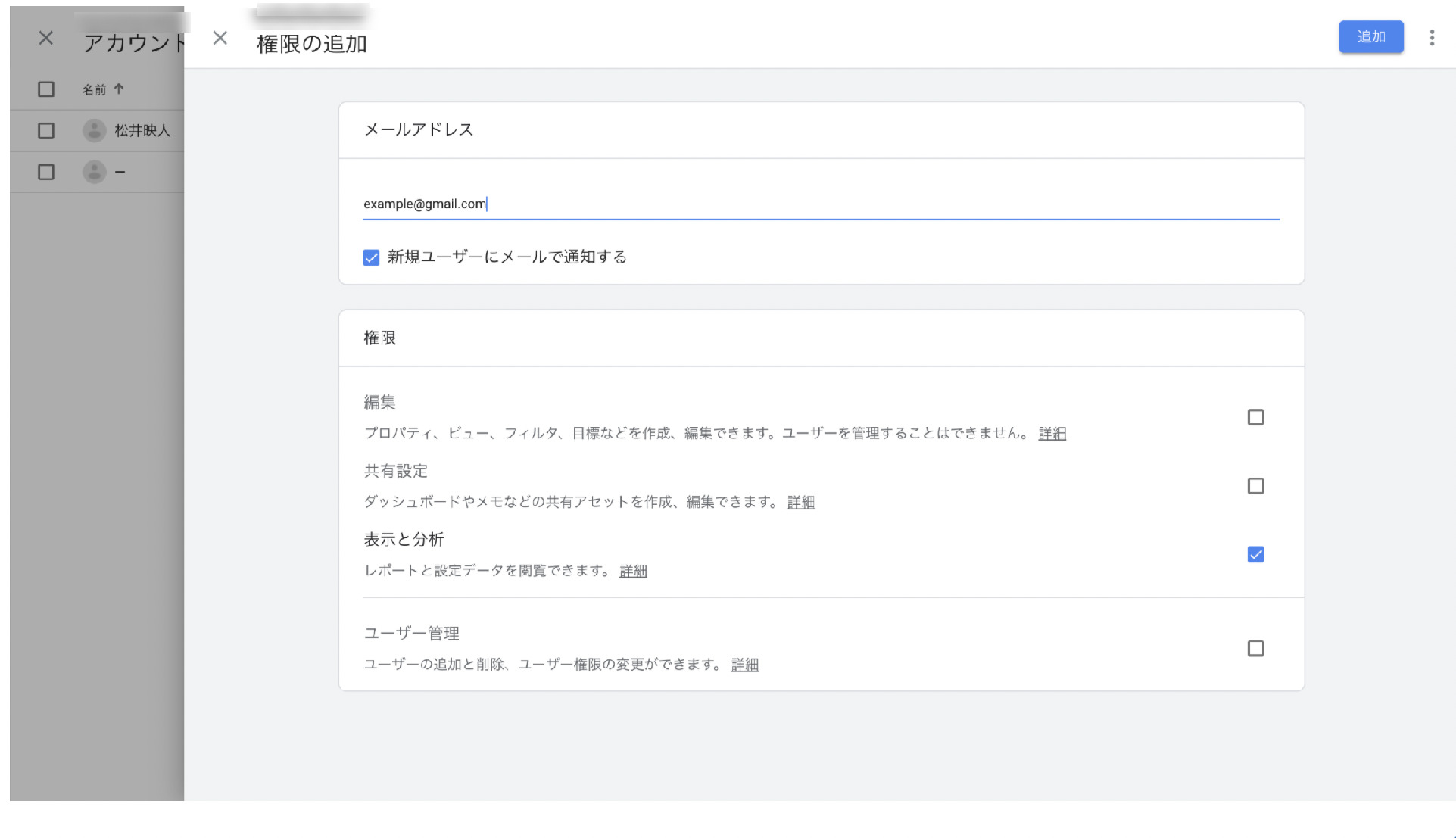The width and height of the screenshot is (1456, 838).
Task: Open the three-dot overflow menu
Action: pyautogui.click(x=1432, y=37)
